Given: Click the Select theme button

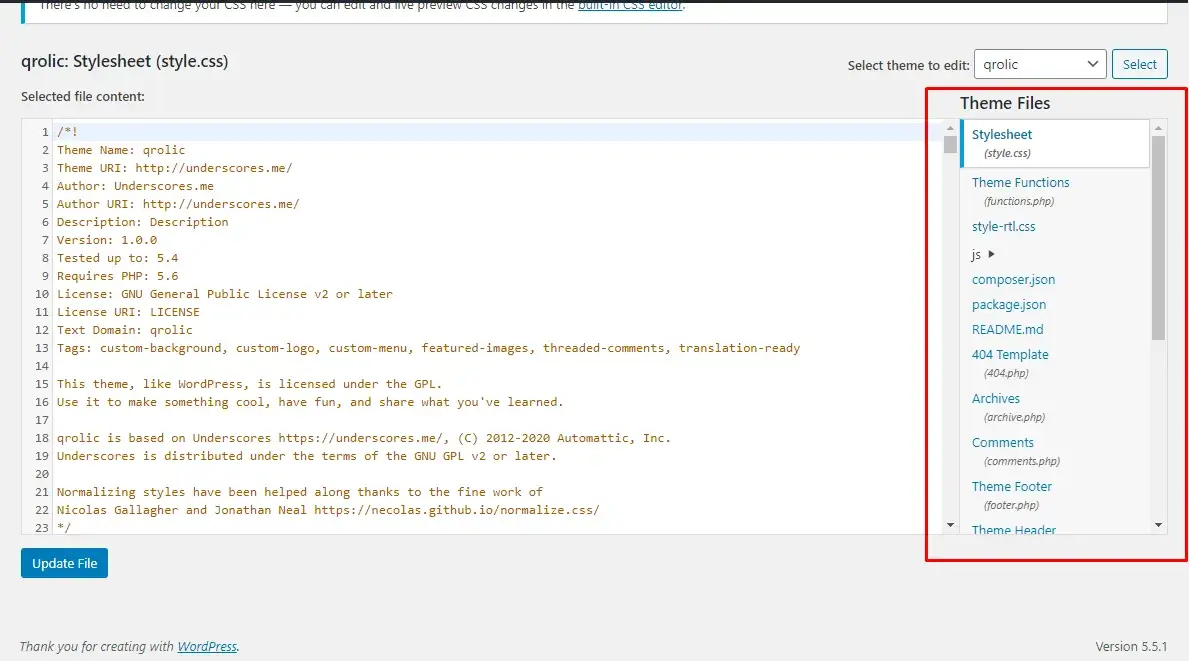Looking at the screenshot, I should pos(1139,64).
